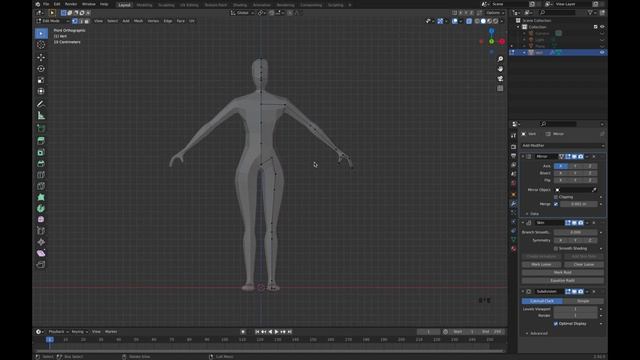Select the Inset Faces tool
Screen dimensions: 640x360
pyautogui.click(x=41, y=152)
